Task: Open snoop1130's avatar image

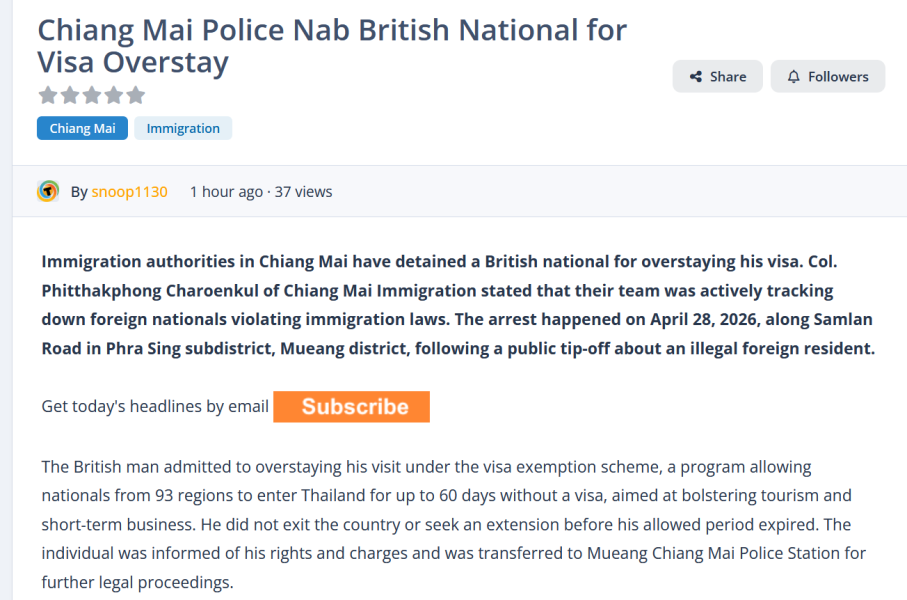Action: click(x=48, y=191)
